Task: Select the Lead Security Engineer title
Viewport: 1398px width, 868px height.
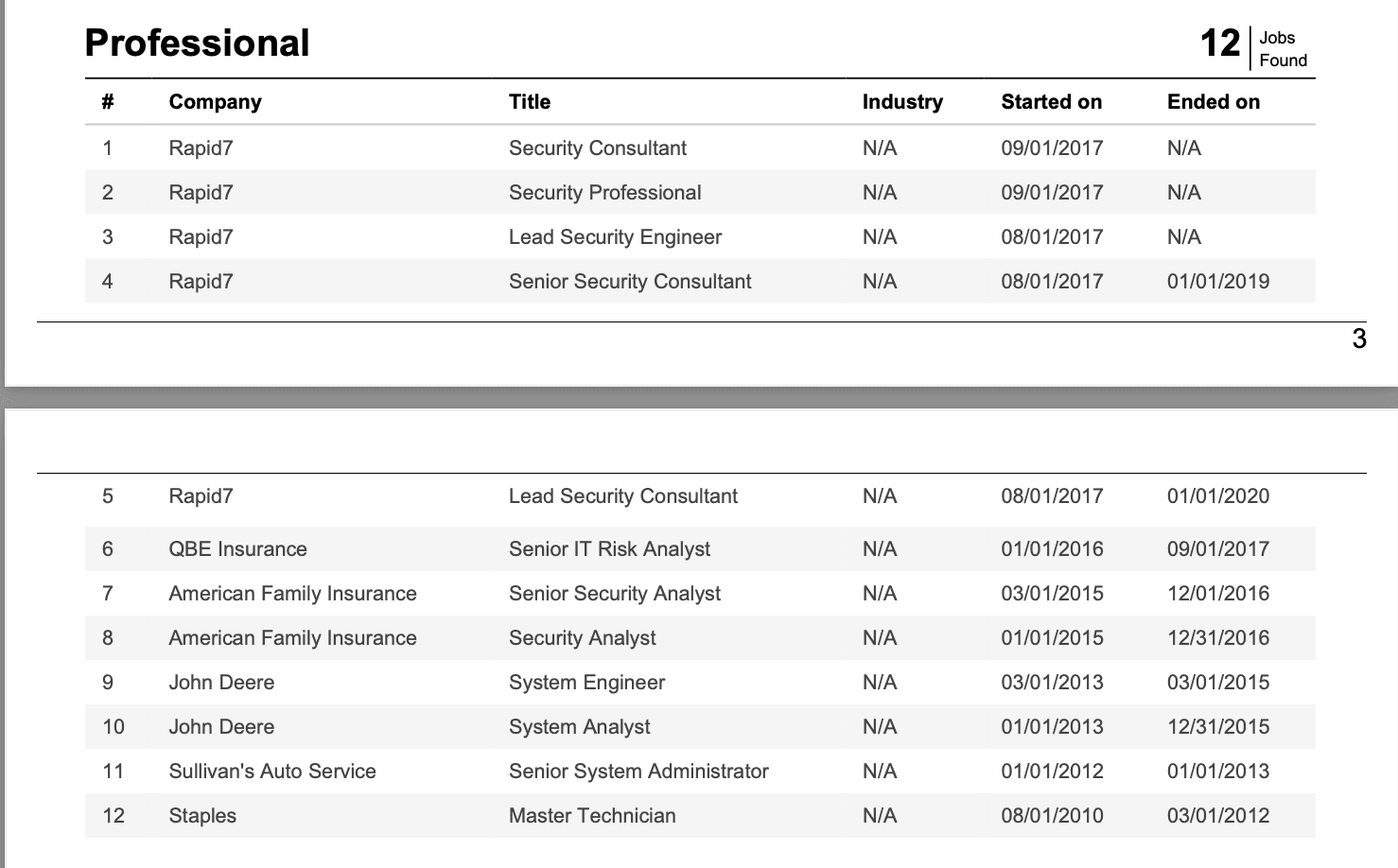Action: pyautogui.click(x=615, y=237)
